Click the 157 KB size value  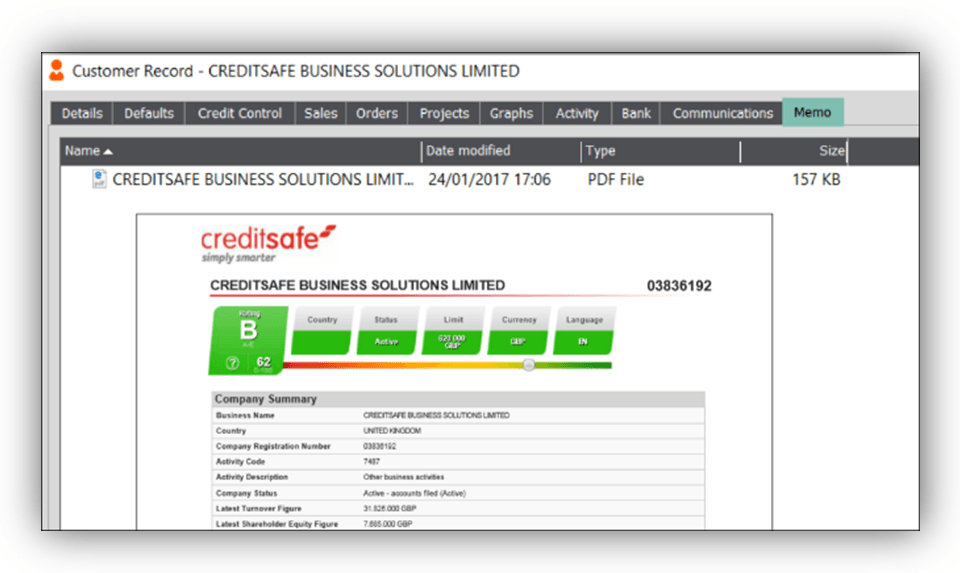pyautogui.click(x=816, y=179)
